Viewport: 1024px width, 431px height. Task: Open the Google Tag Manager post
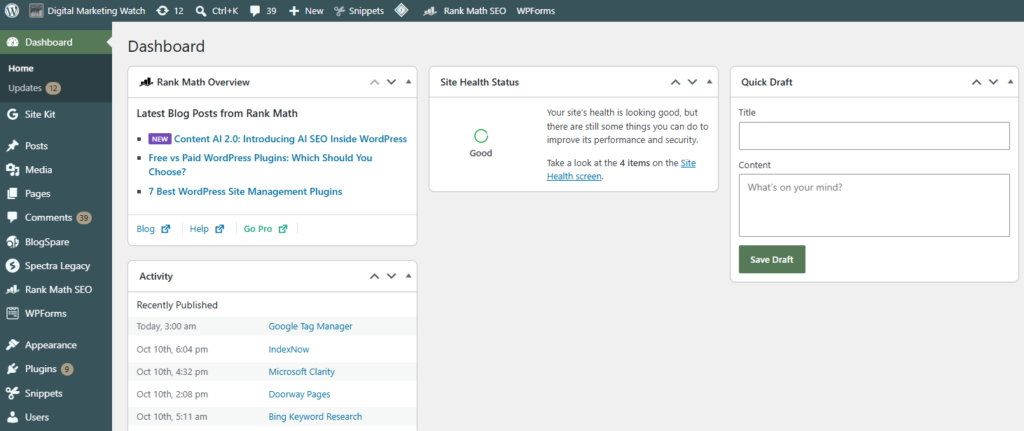coord(310,327)
